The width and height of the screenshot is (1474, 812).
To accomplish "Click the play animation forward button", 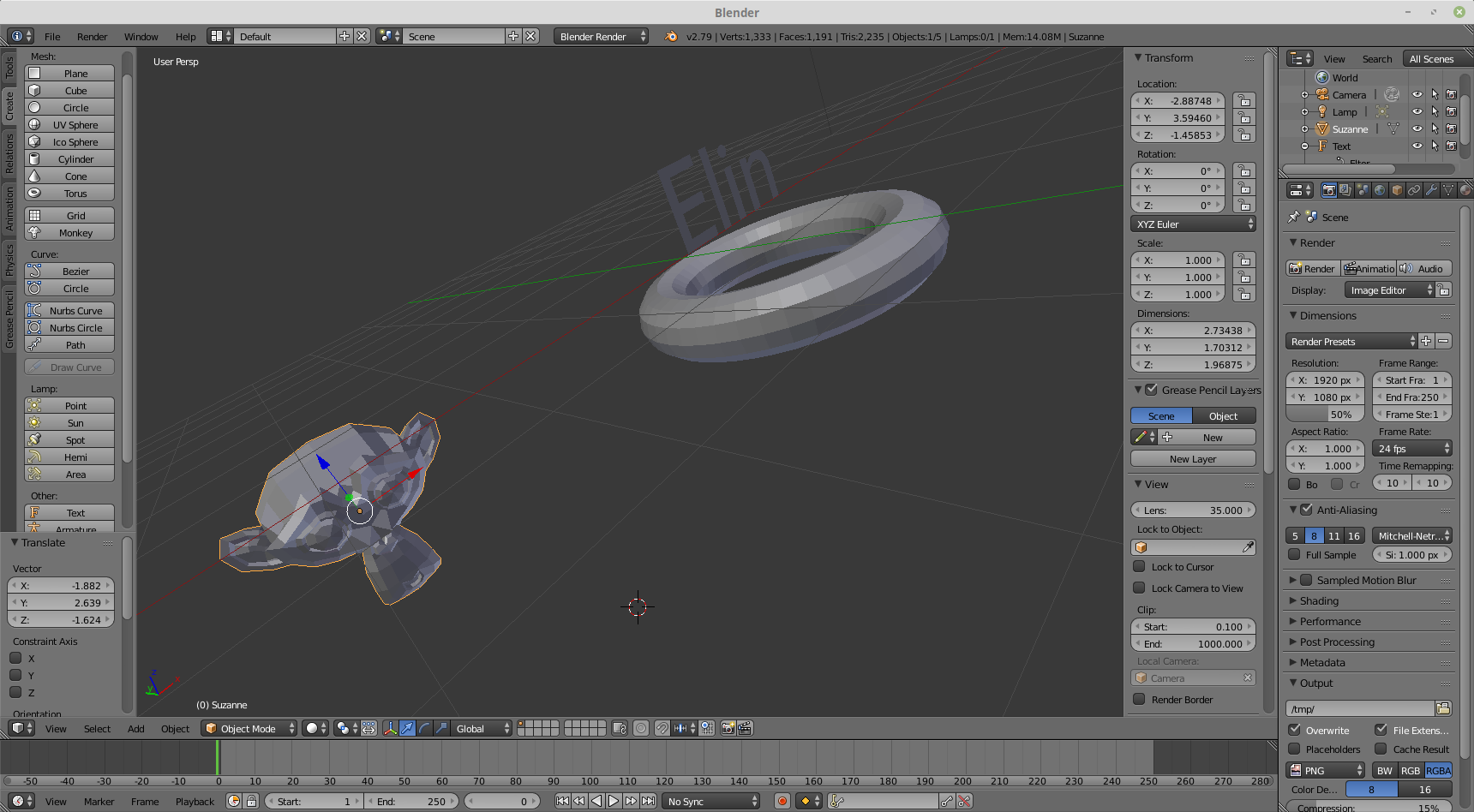I will [614, 801].
